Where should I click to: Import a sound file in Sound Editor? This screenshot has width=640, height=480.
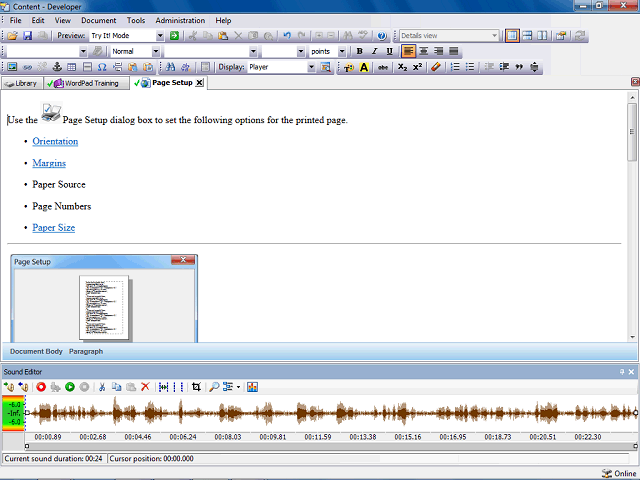click(x=9, y=387)
